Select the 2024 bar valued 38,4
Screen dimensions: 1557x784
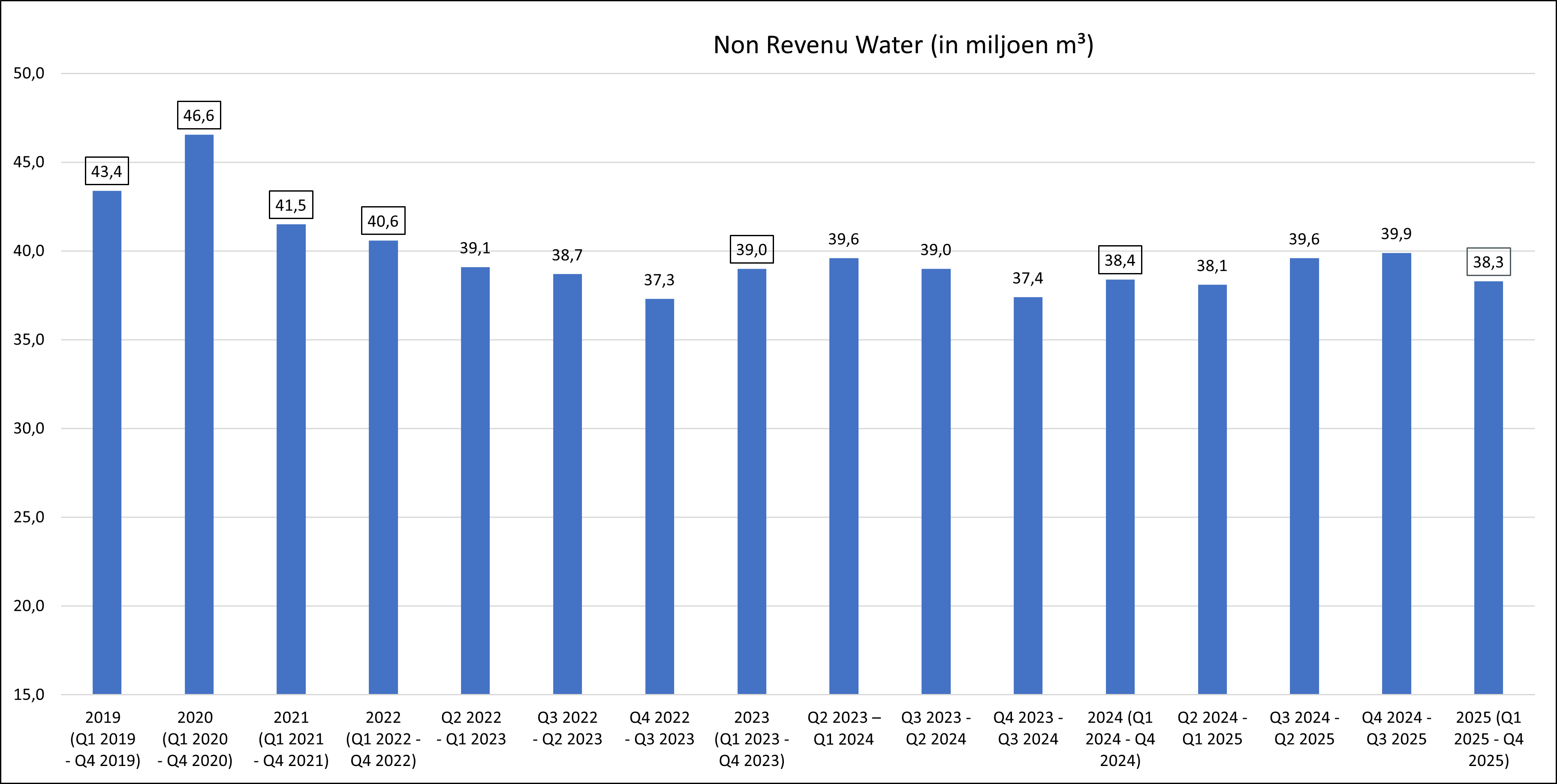click(1120, 486)
